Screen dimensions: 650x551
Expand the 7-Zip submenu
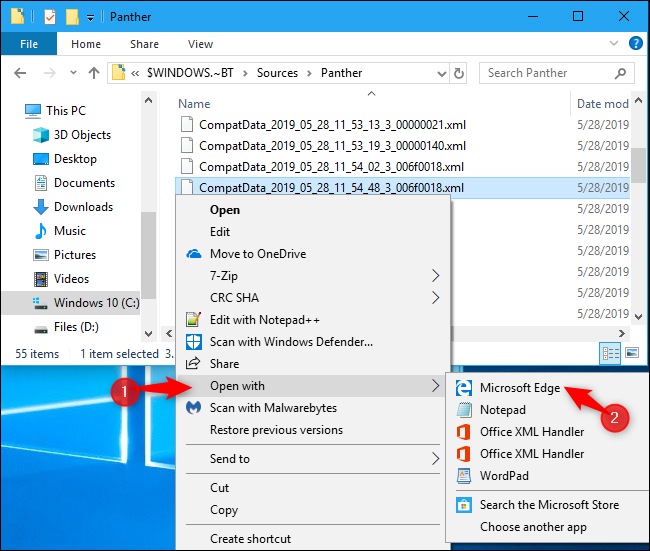point(435,275)
